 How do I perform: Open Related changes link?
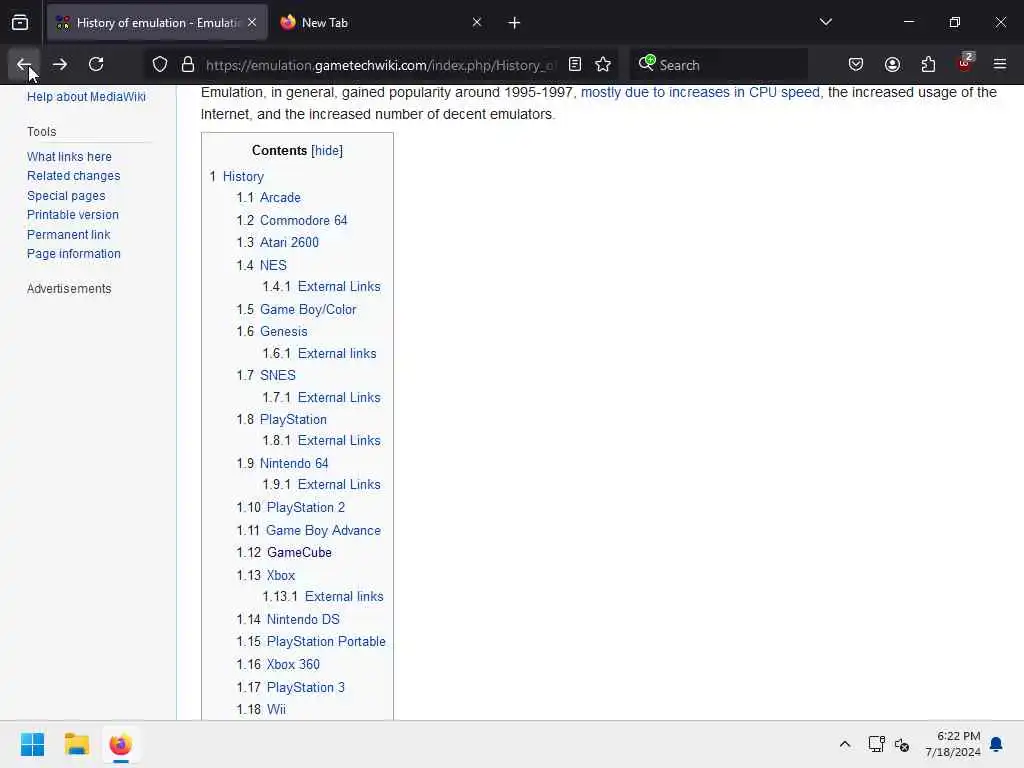tap(73, 176)
